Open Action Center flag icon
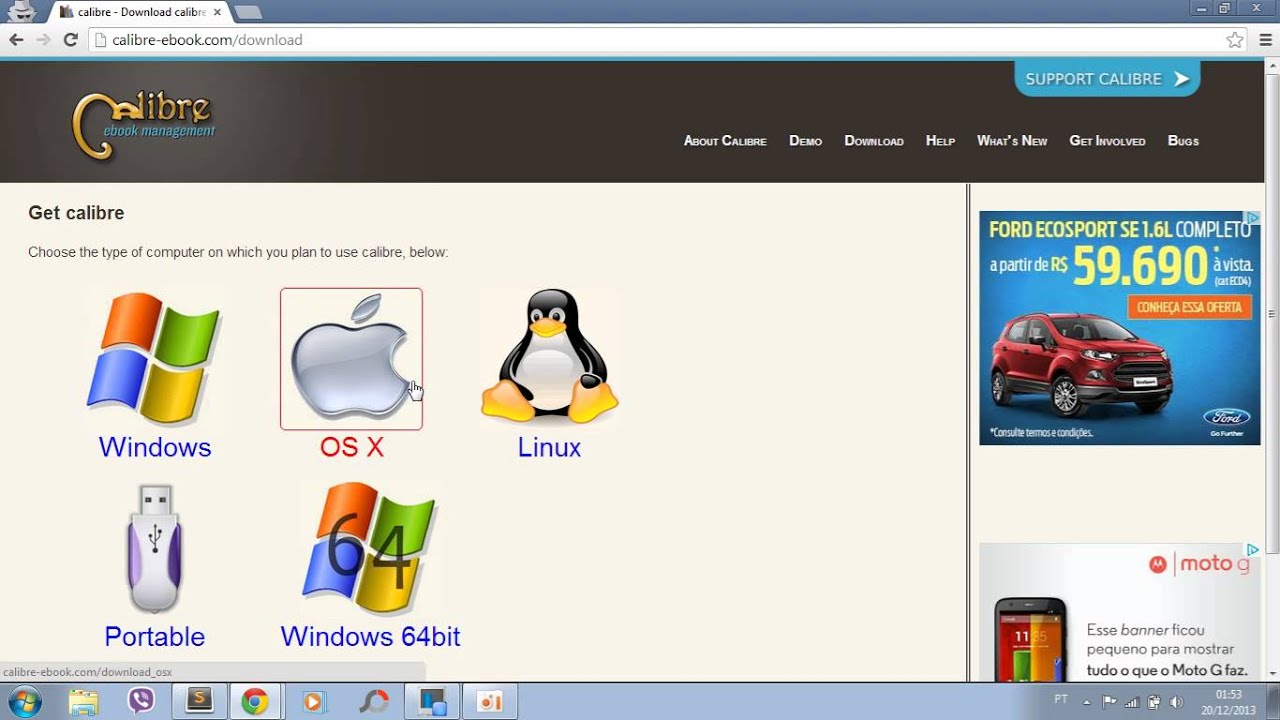Image resolution: width=1280 pixels, height=720 pixels. click(x=1109, y=702)
